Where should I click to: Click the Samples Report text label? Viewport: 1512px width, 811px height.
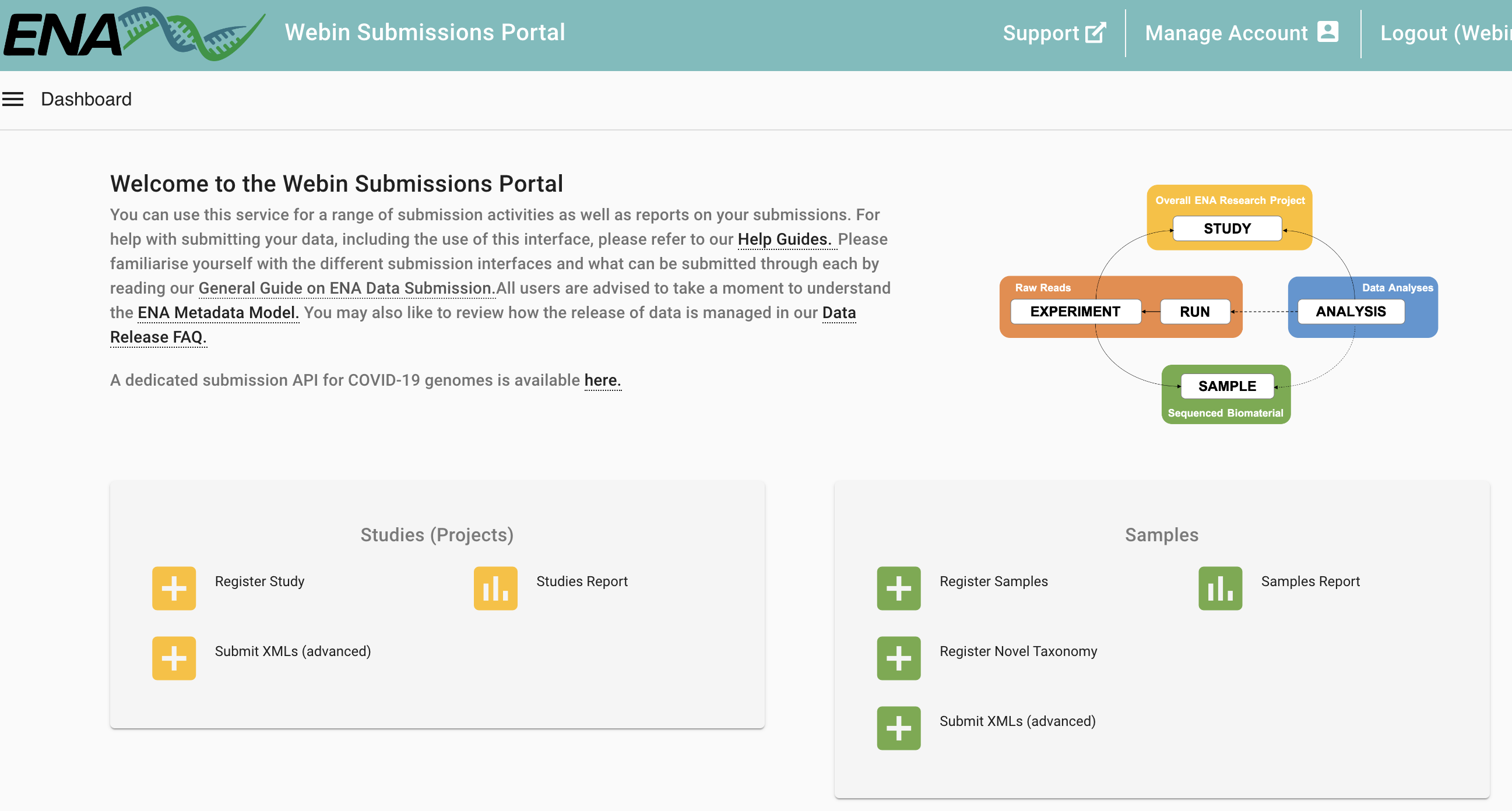coord(1310,581)
